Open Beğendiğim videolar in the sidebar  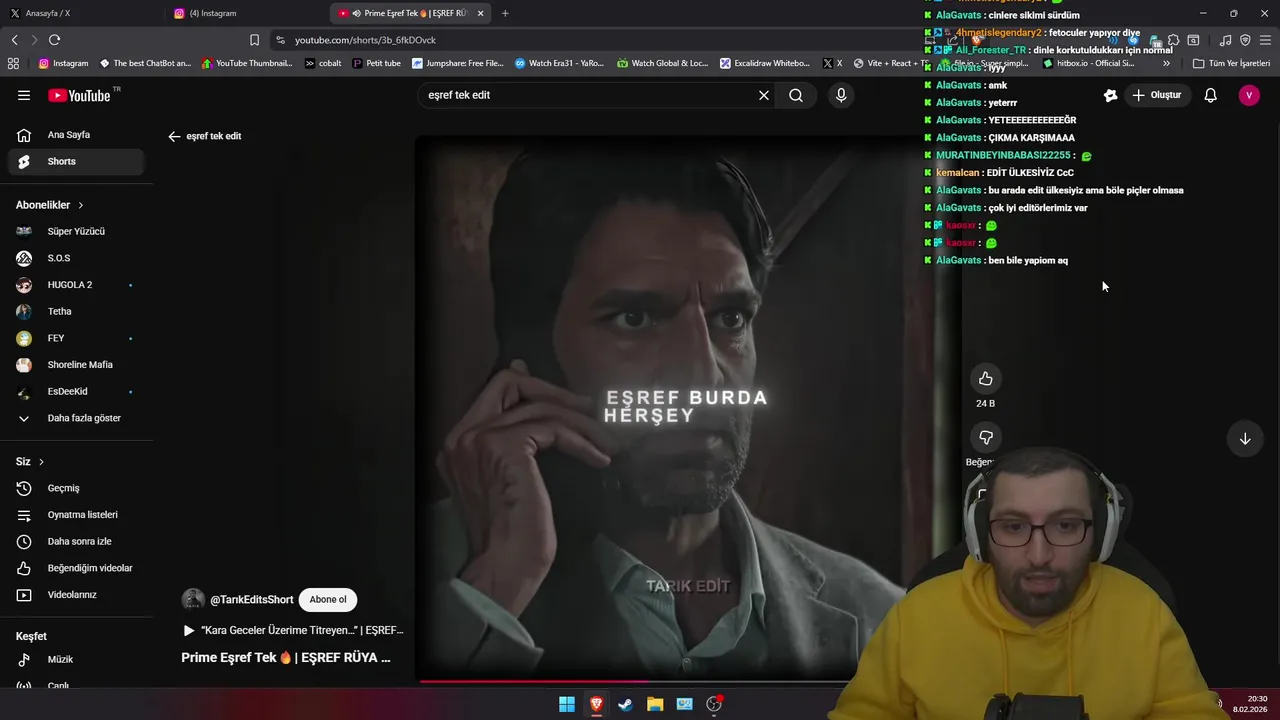pyautogui.click(x=75, y=568)
